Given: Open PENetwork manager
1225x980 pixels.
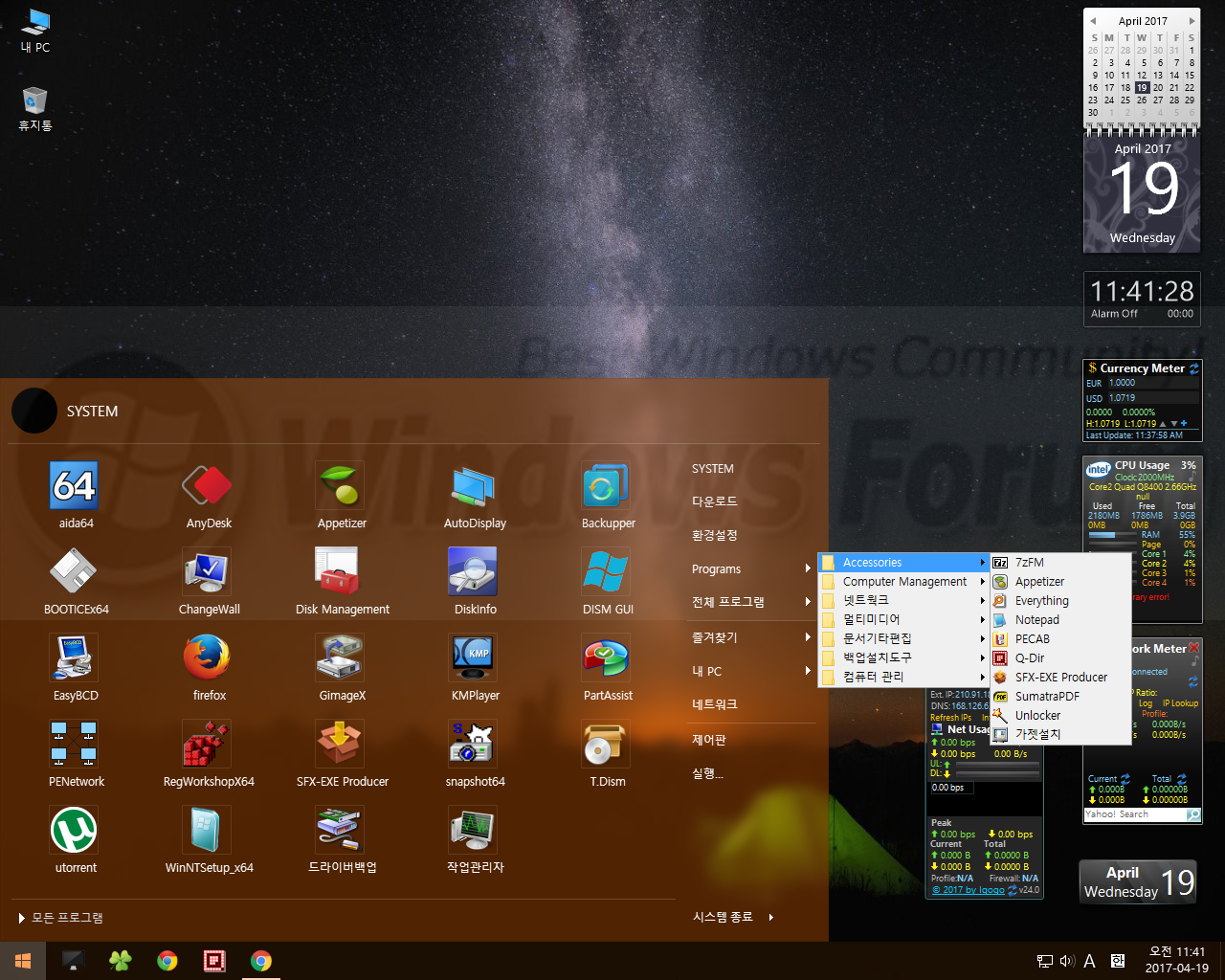Looking at the screenshot, I should click(76, 754).
